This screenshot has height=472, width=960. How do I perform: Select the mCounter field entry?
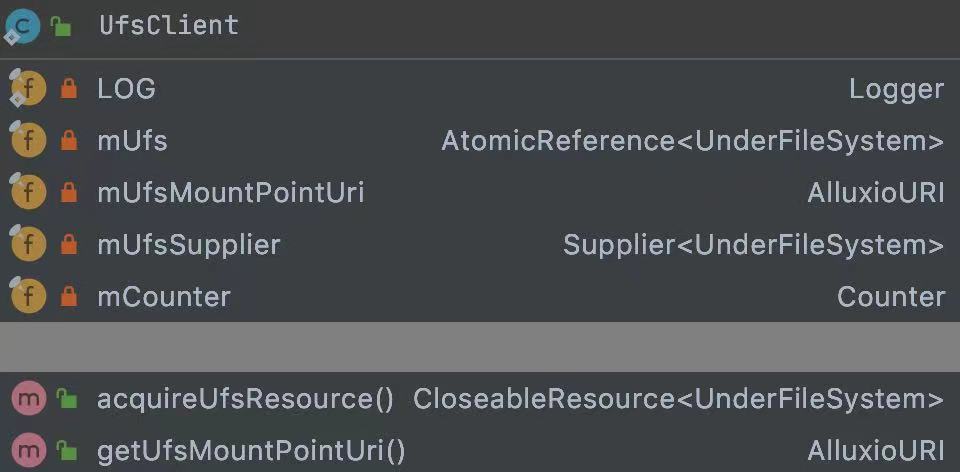coord(480,297)
